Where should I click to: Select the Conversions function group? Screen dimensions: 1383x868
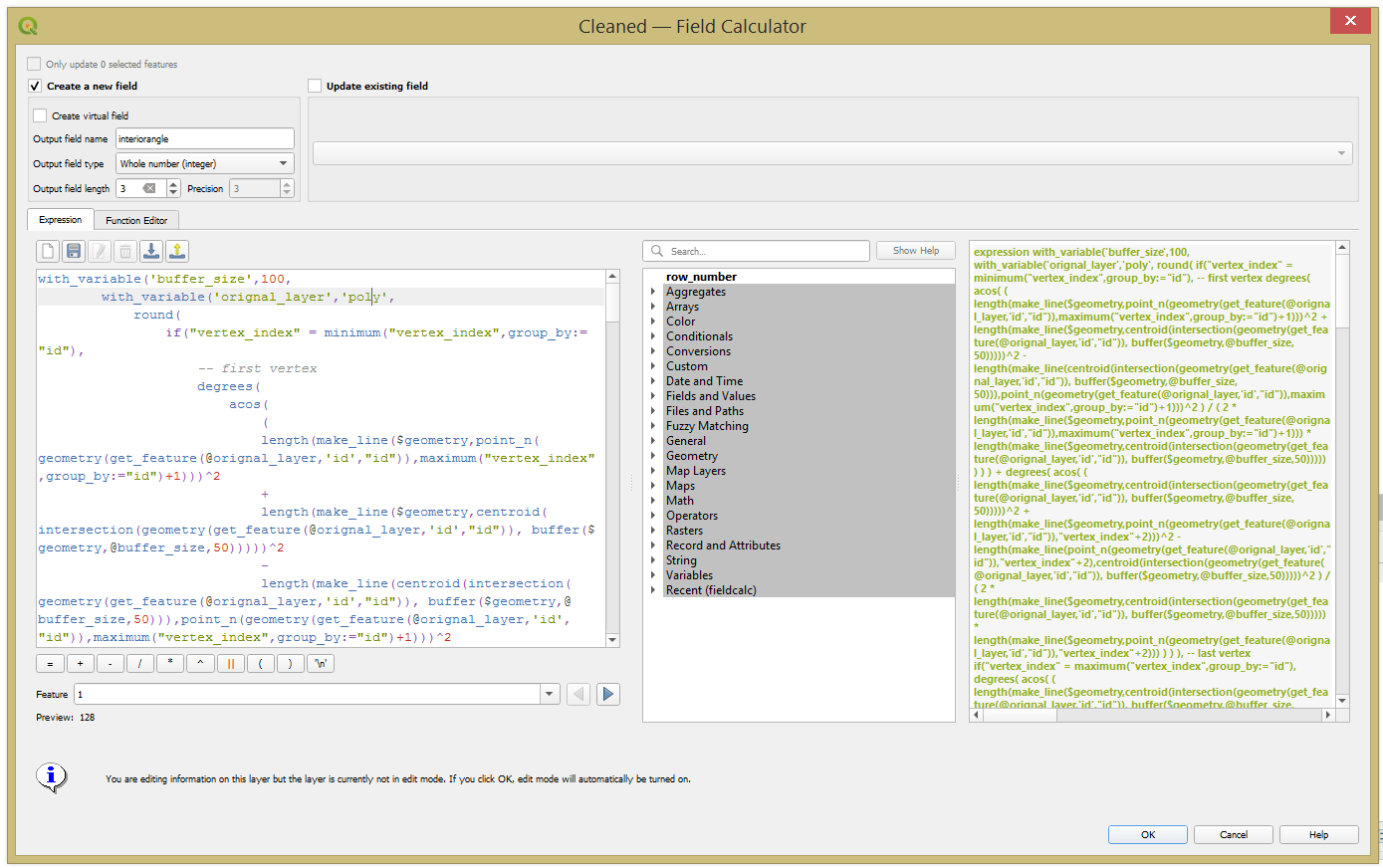[x=698, y=351]
